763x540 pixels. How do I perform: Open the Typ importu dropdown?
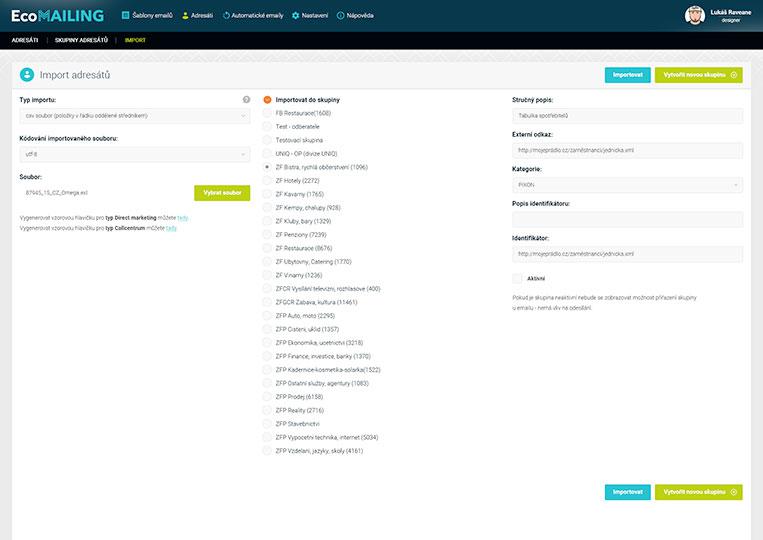point(134,116)
